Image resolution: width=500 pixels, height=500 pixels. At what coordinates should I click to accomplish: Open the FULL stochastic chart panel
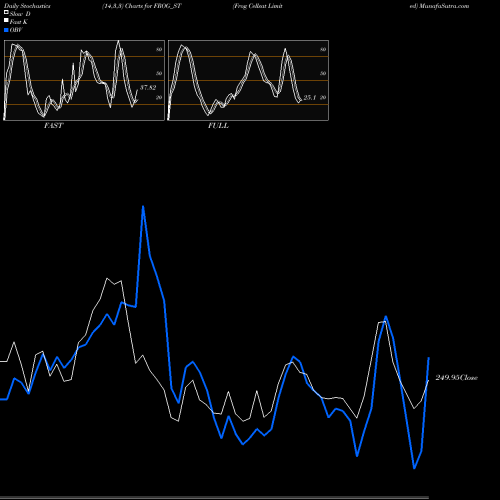click(248, 80)
